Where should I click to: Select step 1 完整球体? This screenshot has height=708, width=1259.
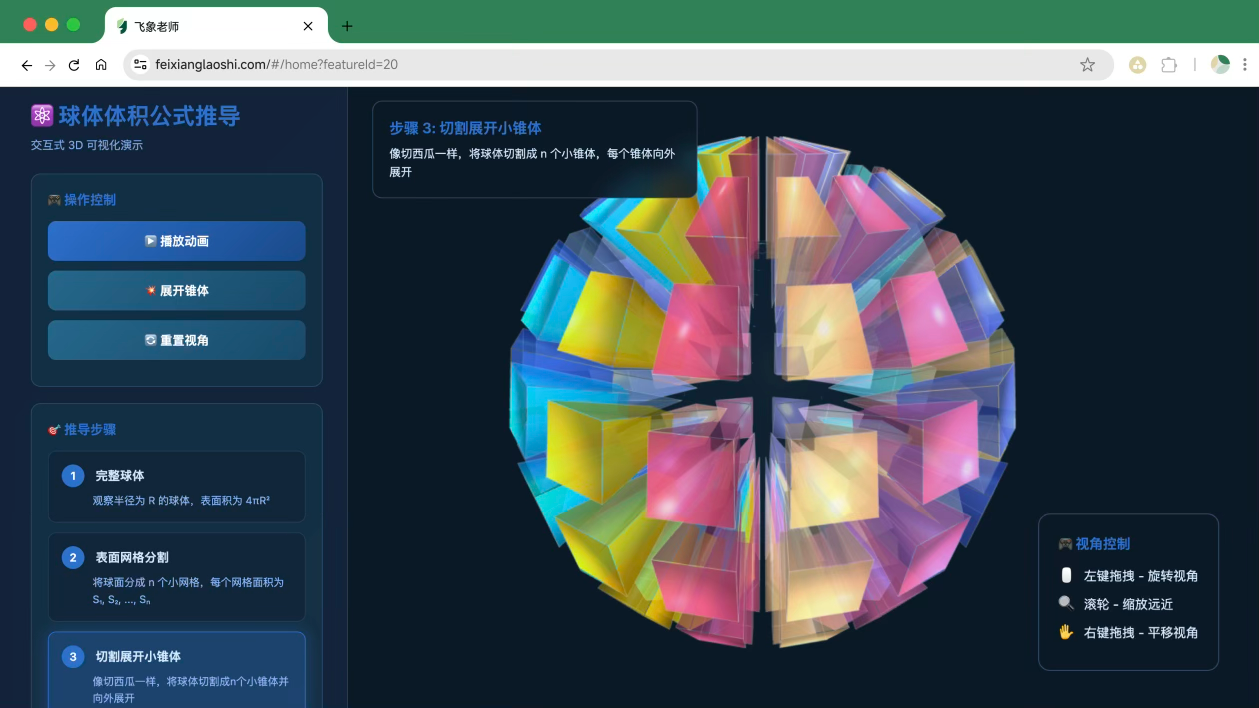click(176, 486)
